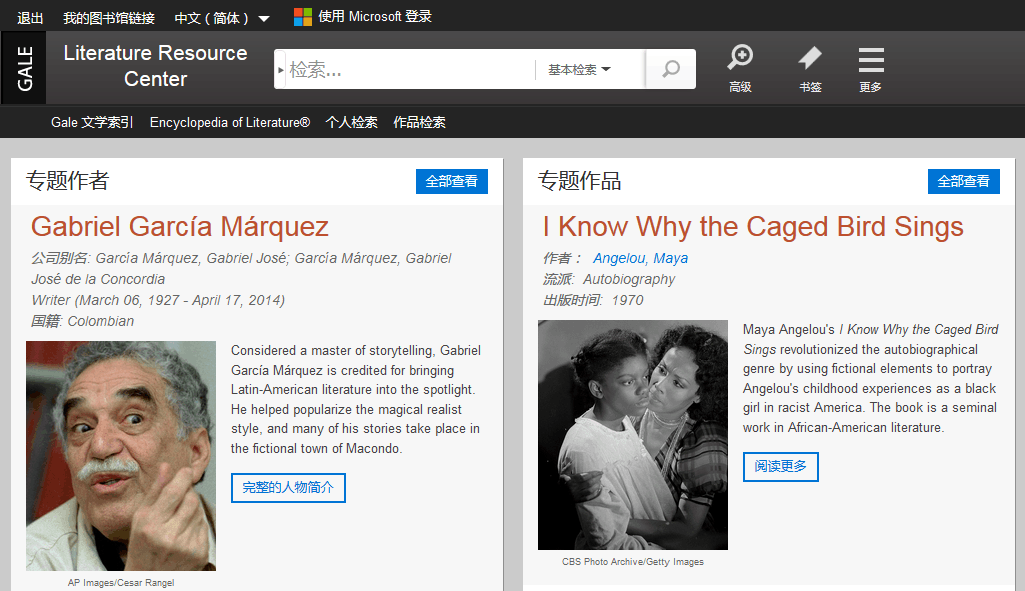
Task: Open Gale 文学索引 menu item
Action: point(92,123)
